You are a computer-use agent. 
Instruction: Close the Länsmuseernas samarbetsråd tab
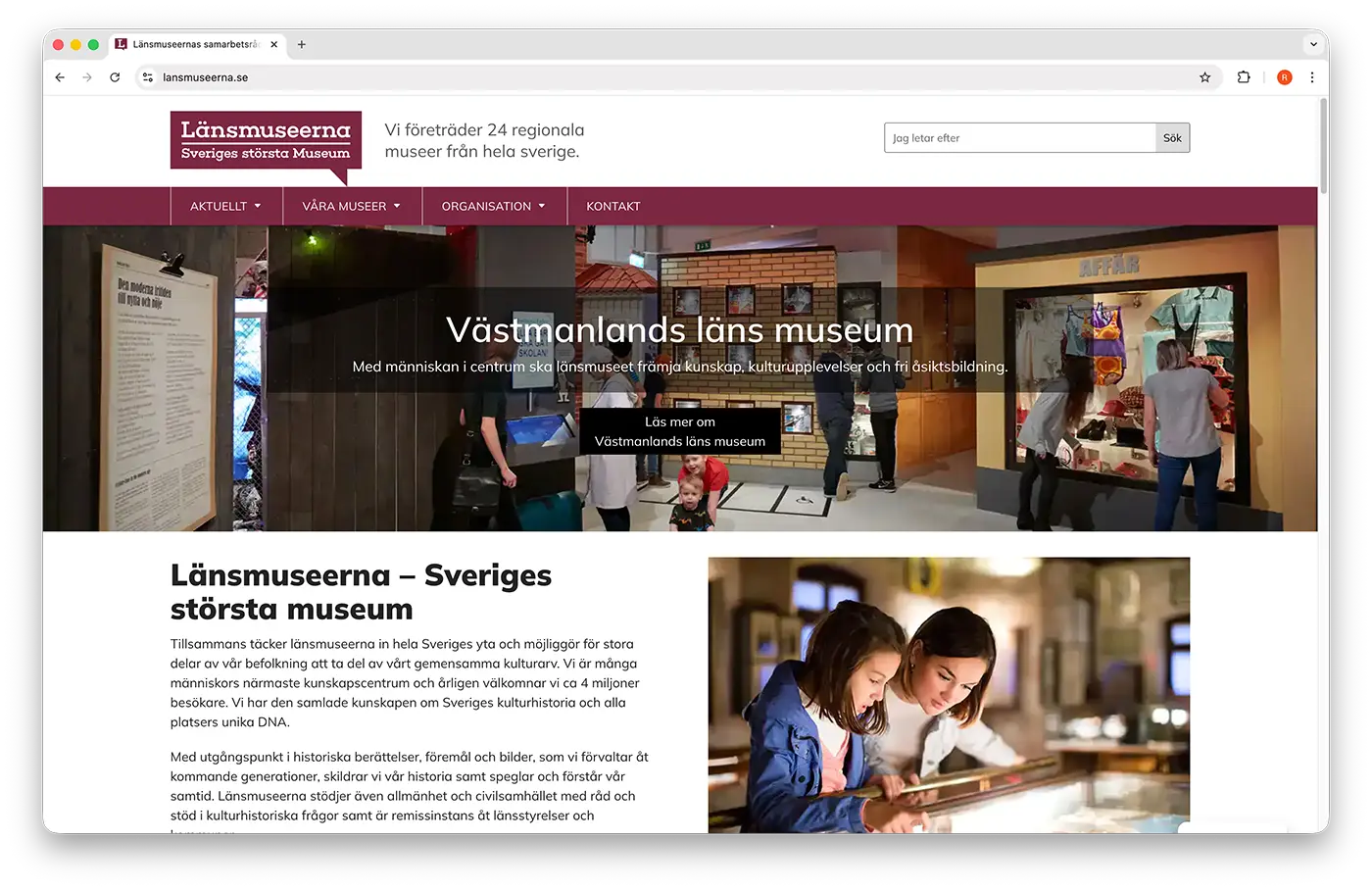pos(274,44)
